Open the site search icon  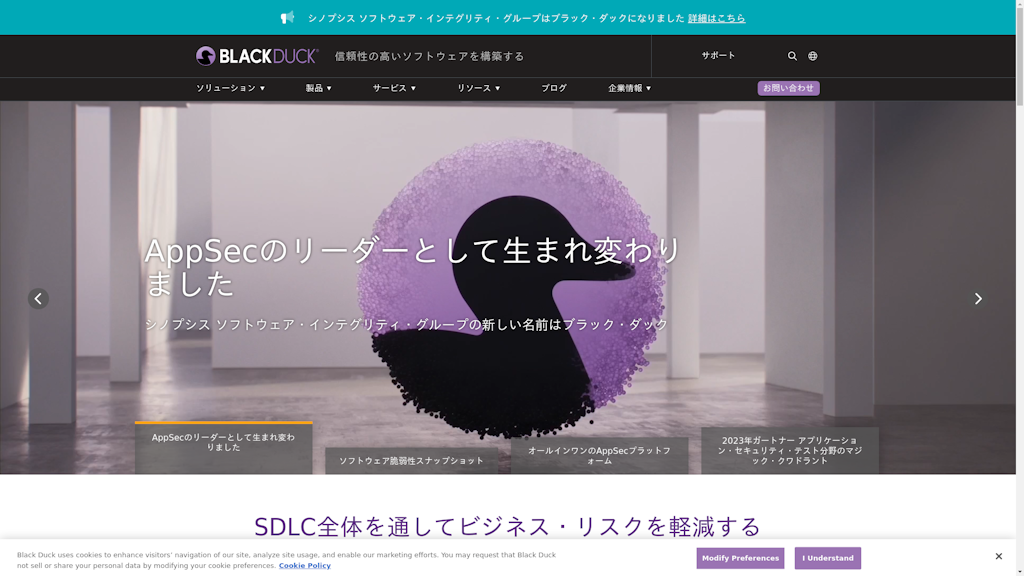click(791, 56)
